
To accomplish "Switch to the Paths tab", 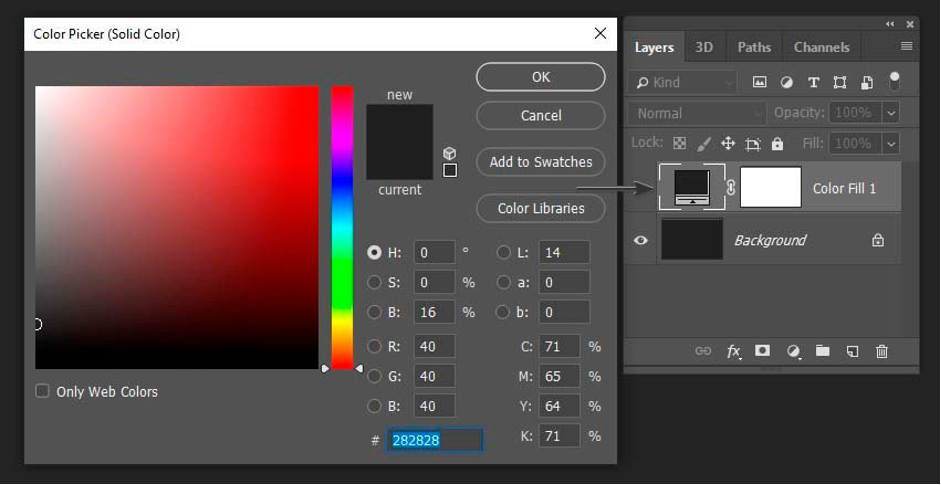I will 754,47.
